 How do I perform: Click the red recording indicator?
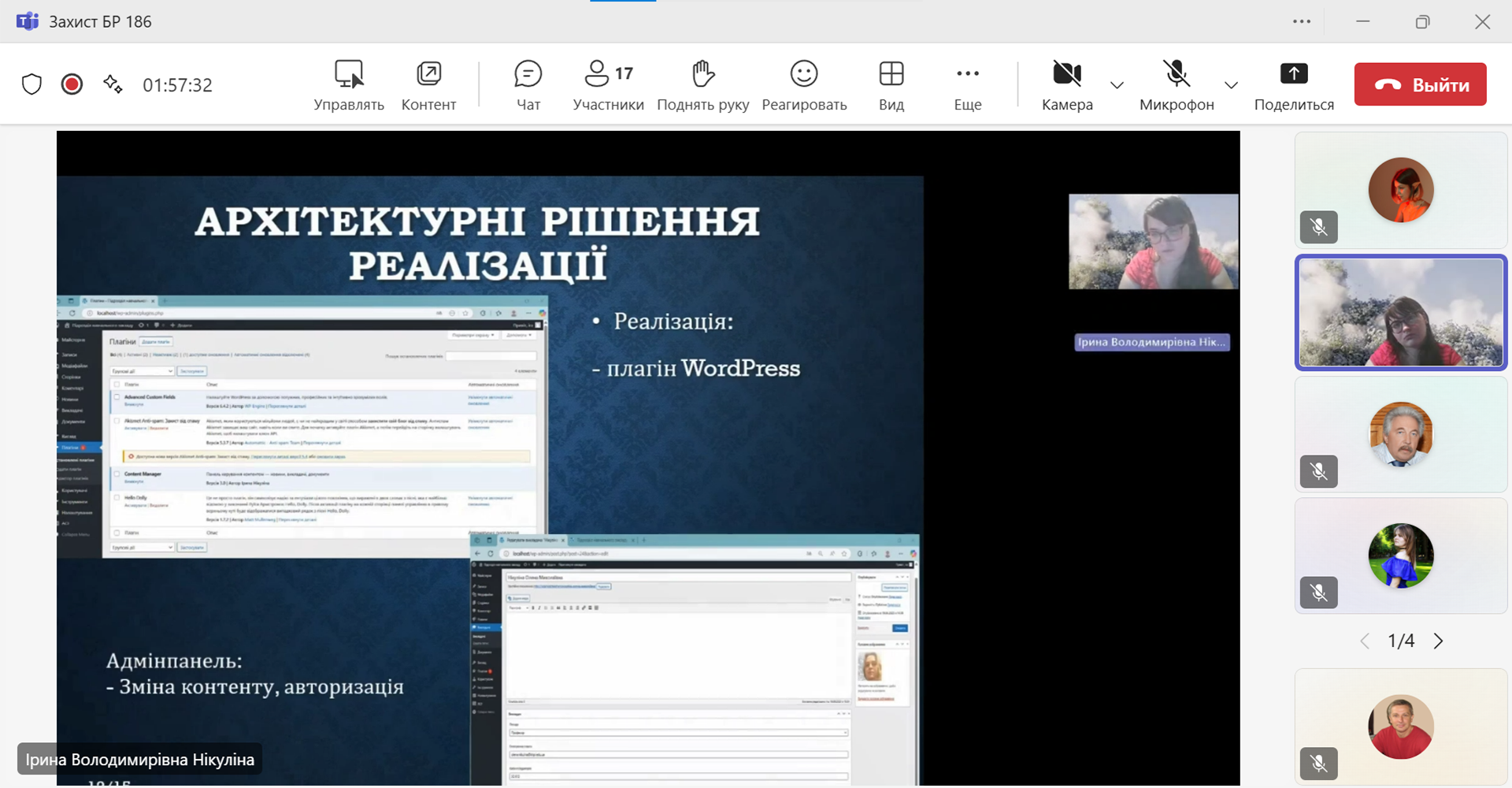click(x=72, y=84)
